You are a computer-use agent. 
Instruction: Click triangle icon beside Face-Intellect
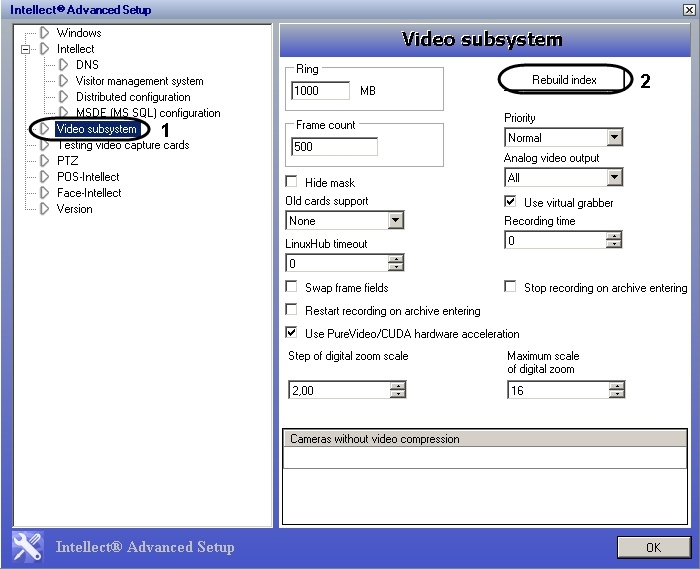coord(44,193)
